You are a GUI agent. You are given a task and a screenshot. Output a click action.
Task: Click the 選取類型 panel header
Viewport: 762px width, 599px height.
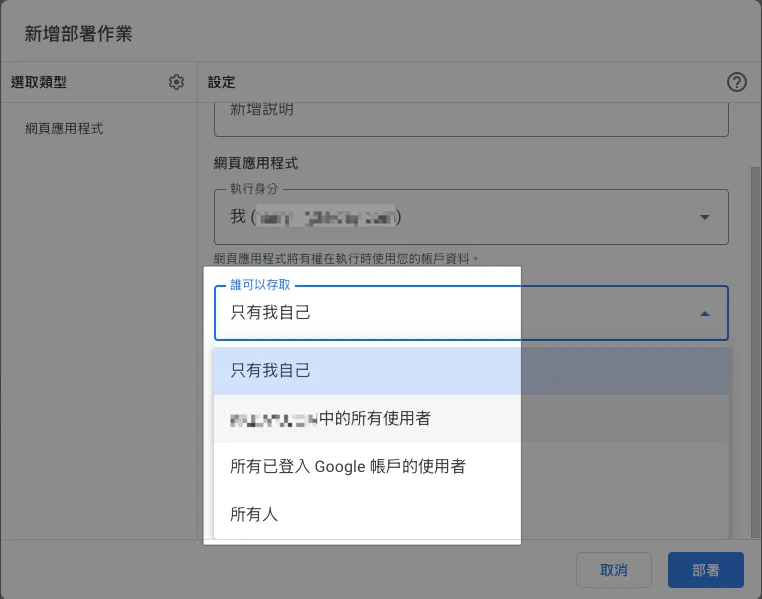(39, 82)
